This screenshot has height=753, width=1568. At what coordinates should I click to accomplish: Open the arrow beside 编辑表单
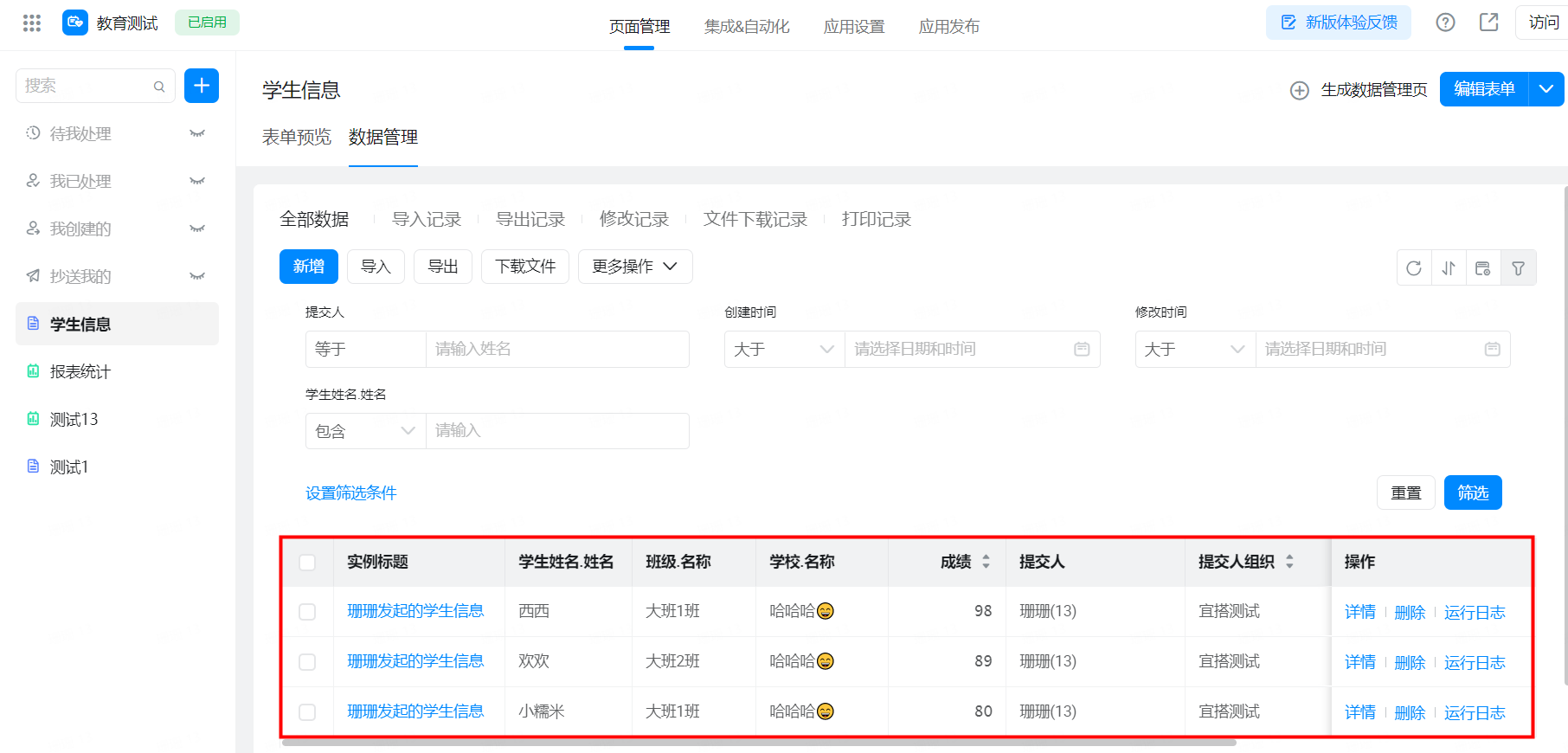pyautogui.click(x=1546, y=89)
